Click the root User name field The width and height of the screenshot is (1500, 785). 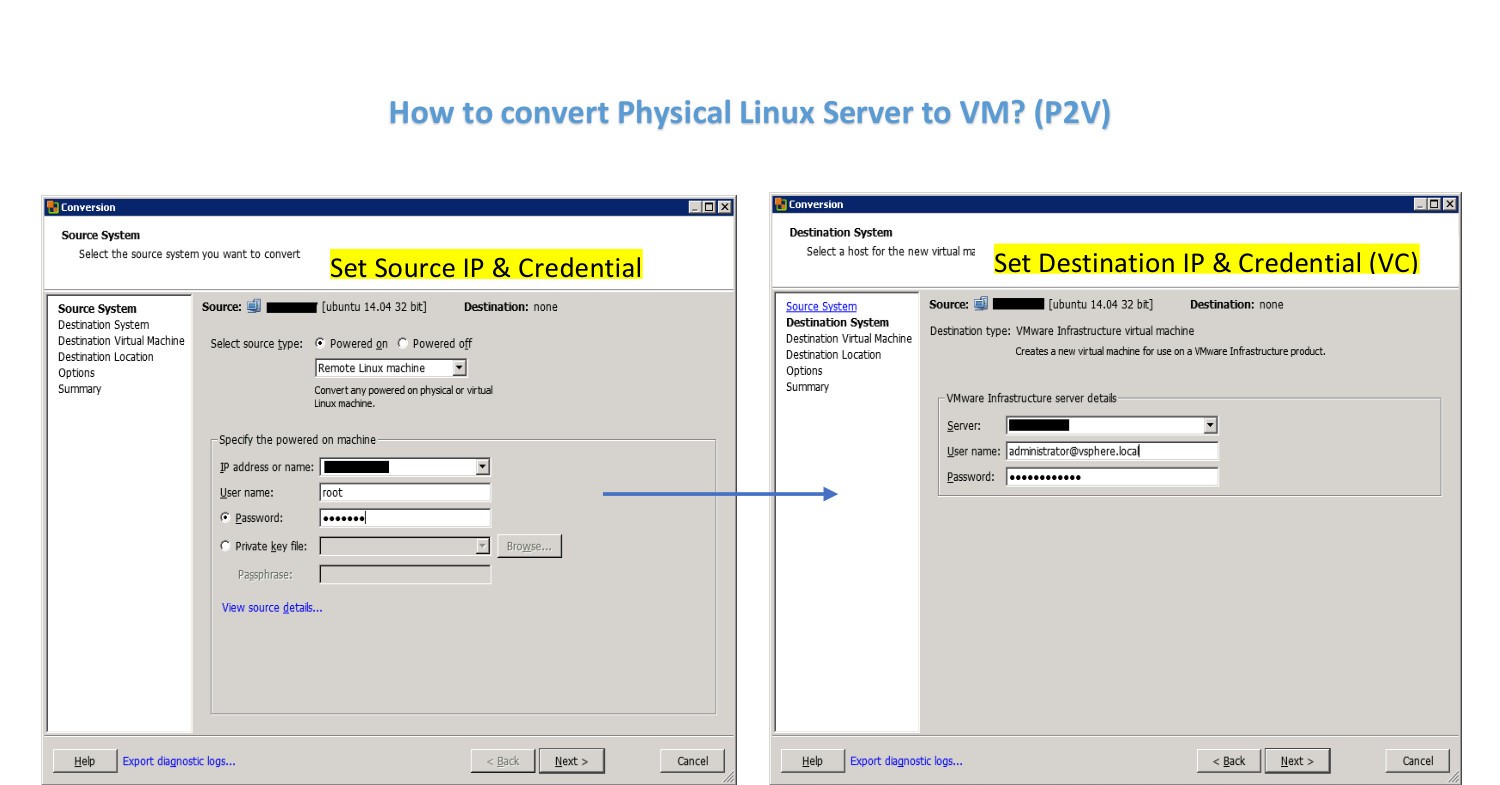405,493
